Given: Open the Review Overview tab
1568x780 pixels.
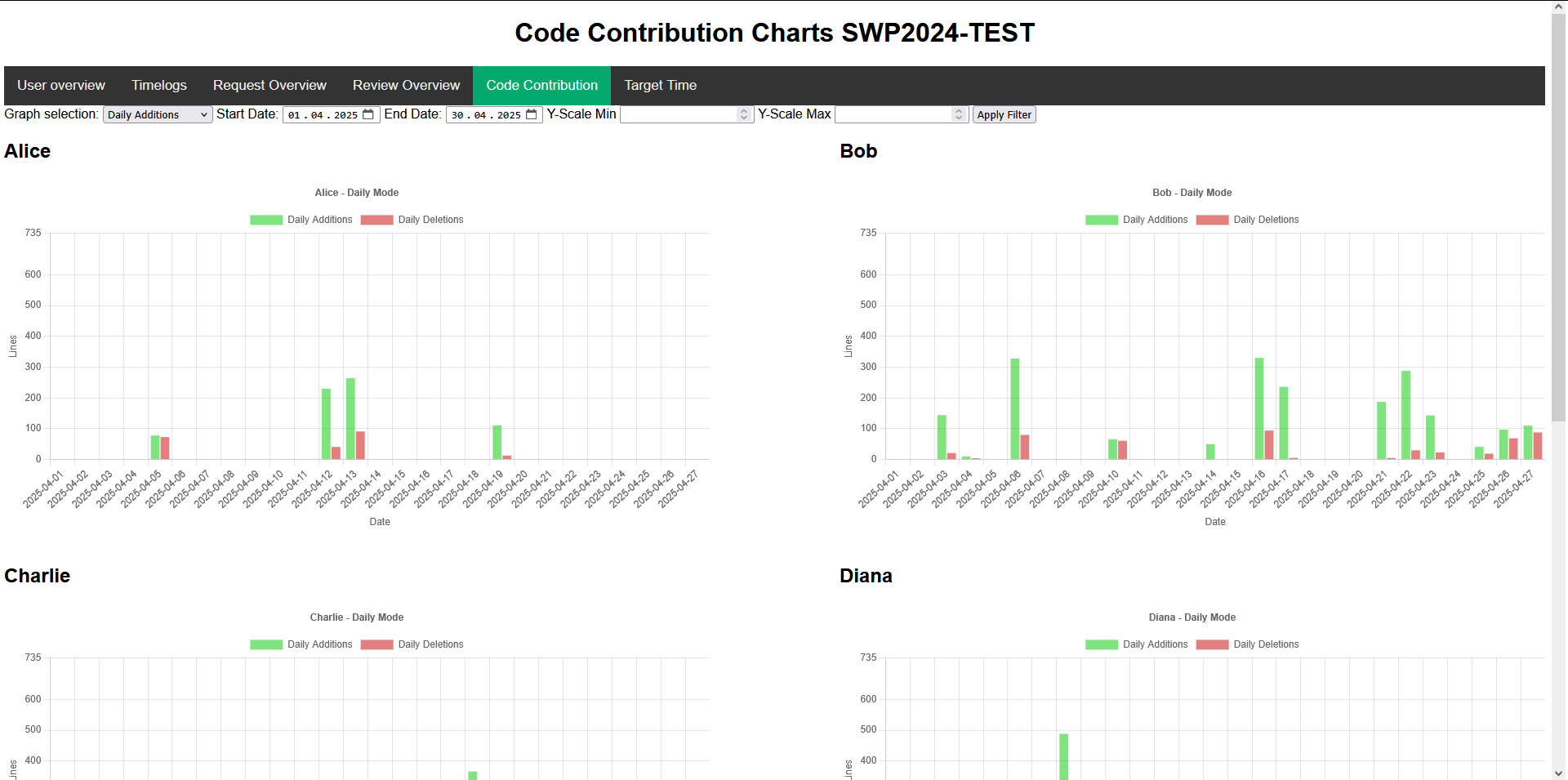Looking at the screenshot, I should click(406, 85).
